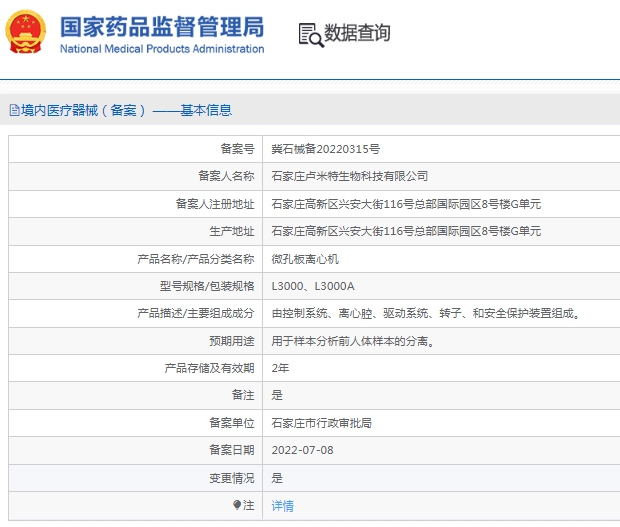620x527 pixels.
Task: Click the 预期用途 label
Action: (x=232, y=341)
